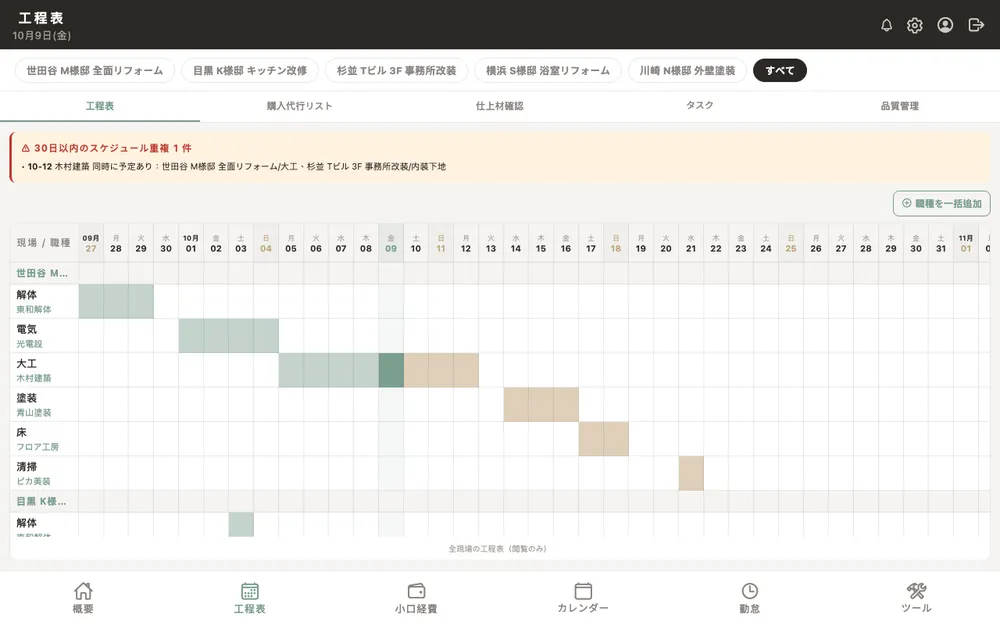Filter by 杉並 Tビル 3F 事務所改装
1000x625 pixels.
pyautogui.click(x=396, y=70)
